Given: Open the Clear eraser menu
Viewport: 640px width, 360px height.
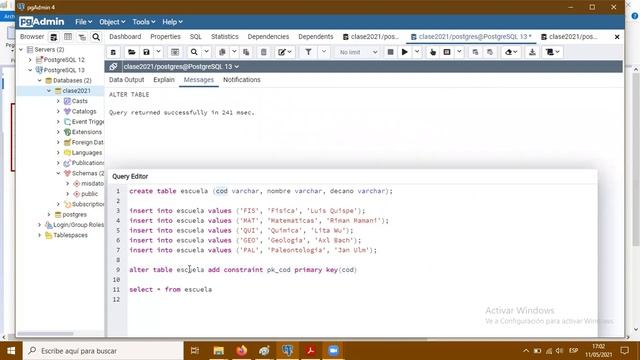Looking at the screenshot, I should pyautogui.click(x=511, y=52).
